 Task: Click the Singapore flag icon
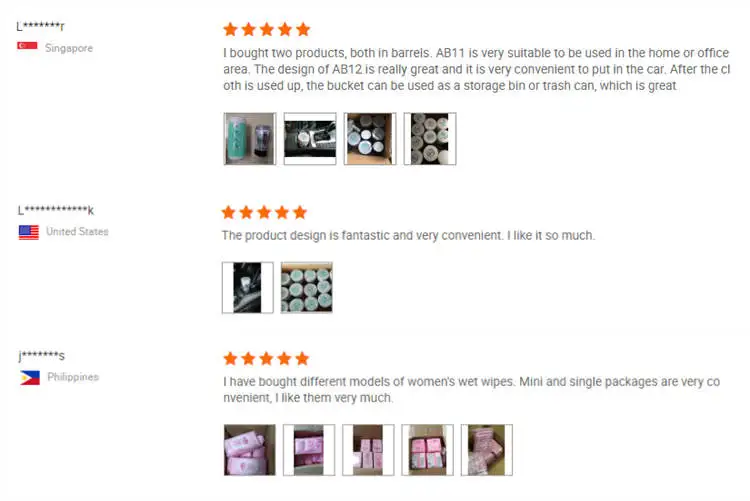(27, 46)
